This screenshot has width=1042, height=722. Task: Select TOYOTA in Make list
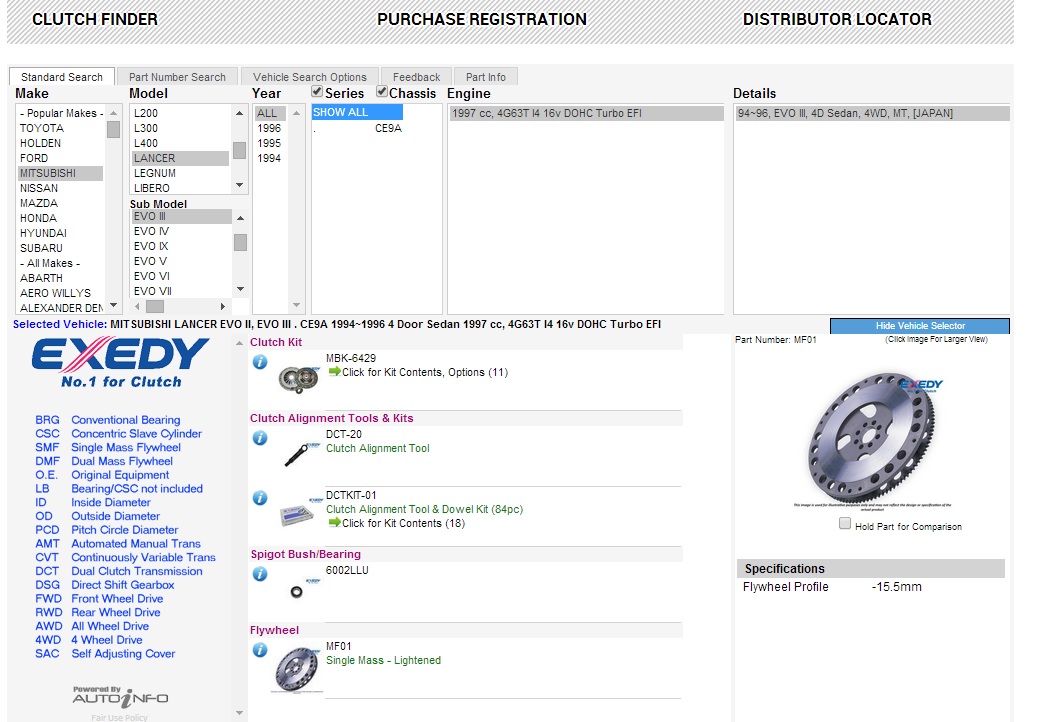60,128
